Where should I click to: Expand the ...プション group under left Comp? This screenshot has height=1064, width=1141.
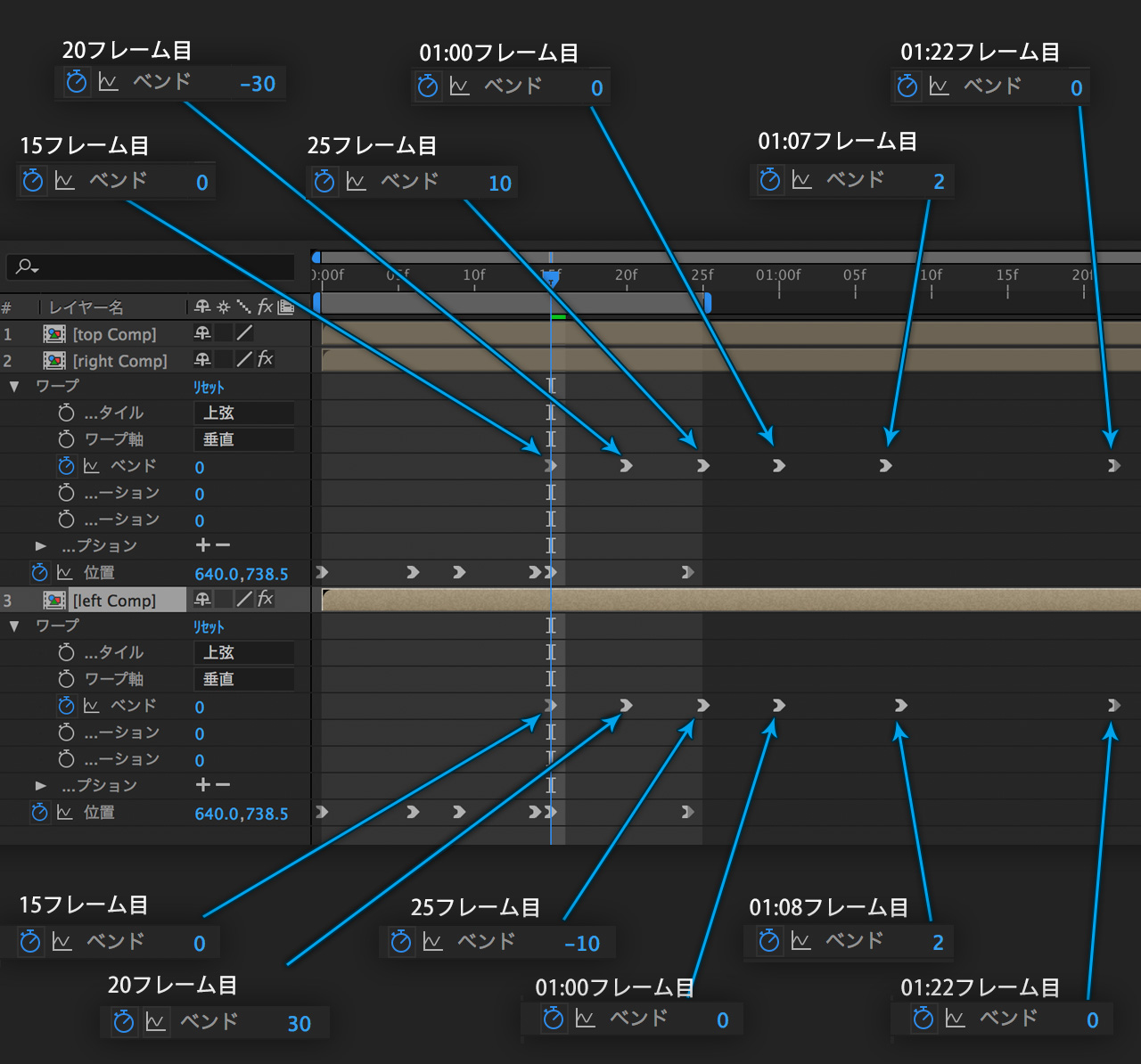(40, 785)
